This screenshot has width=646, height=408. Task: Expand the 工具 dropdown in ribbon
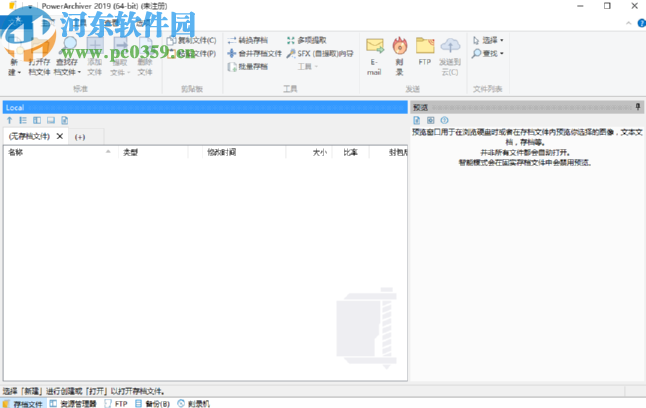307,67
